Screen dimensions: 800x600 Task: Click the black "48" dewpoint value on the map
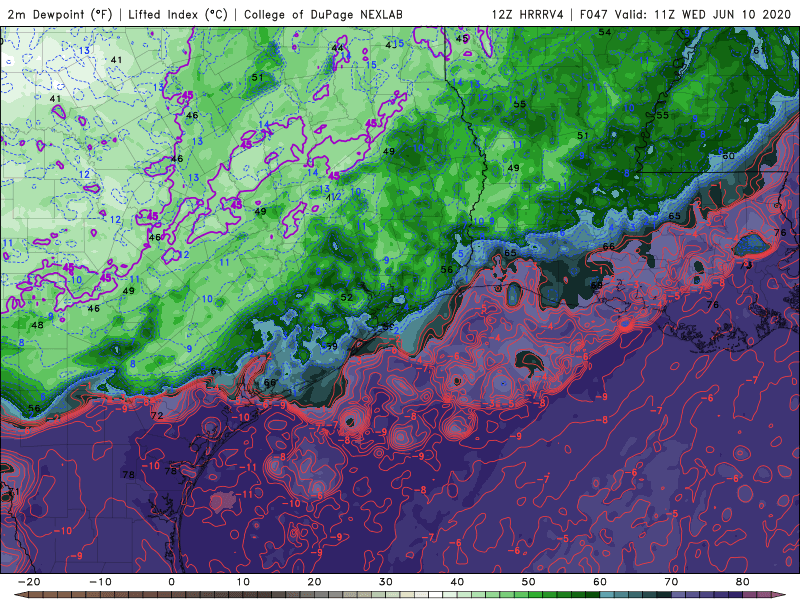37,325
